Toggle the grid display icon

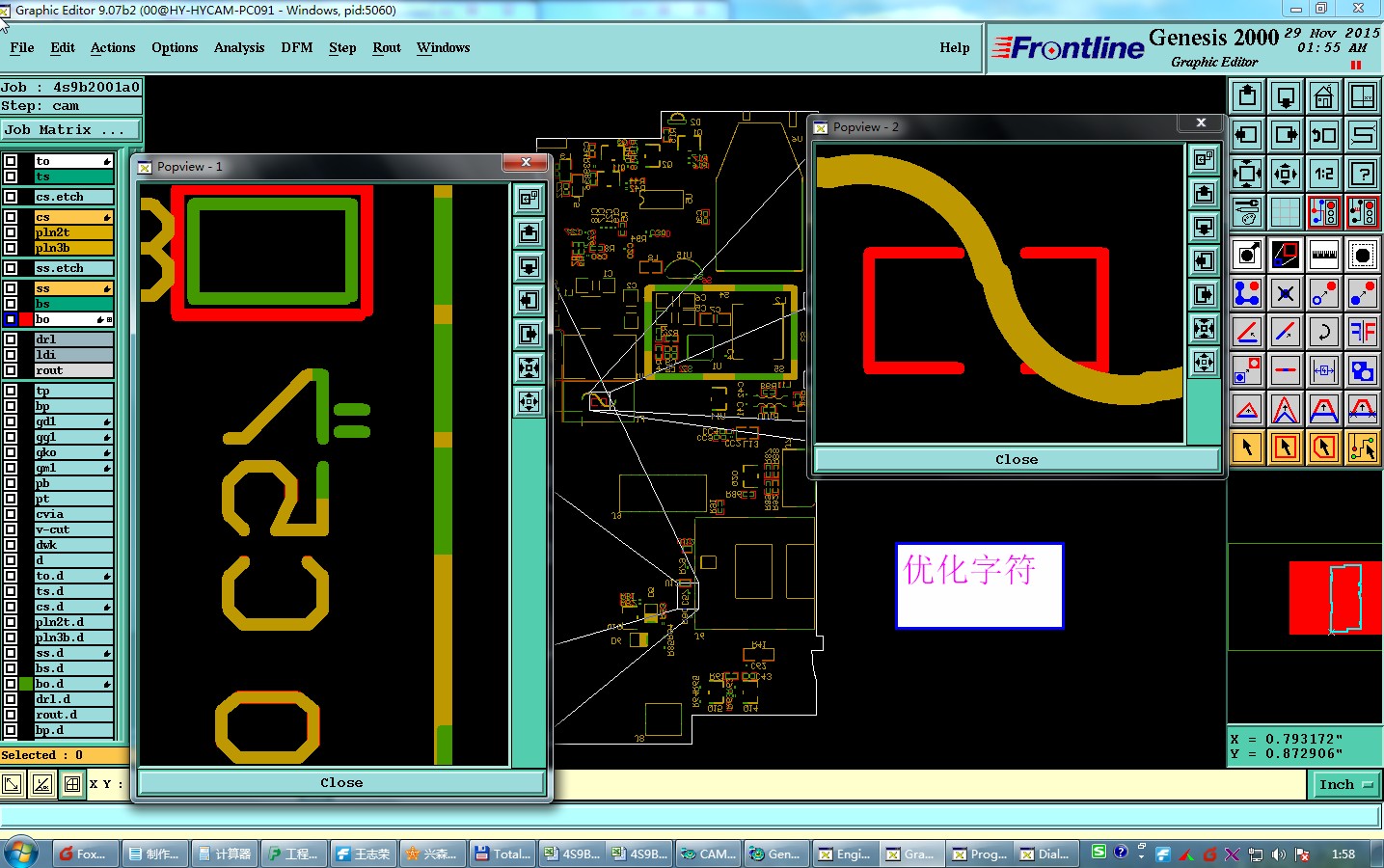click(1286, 212)
